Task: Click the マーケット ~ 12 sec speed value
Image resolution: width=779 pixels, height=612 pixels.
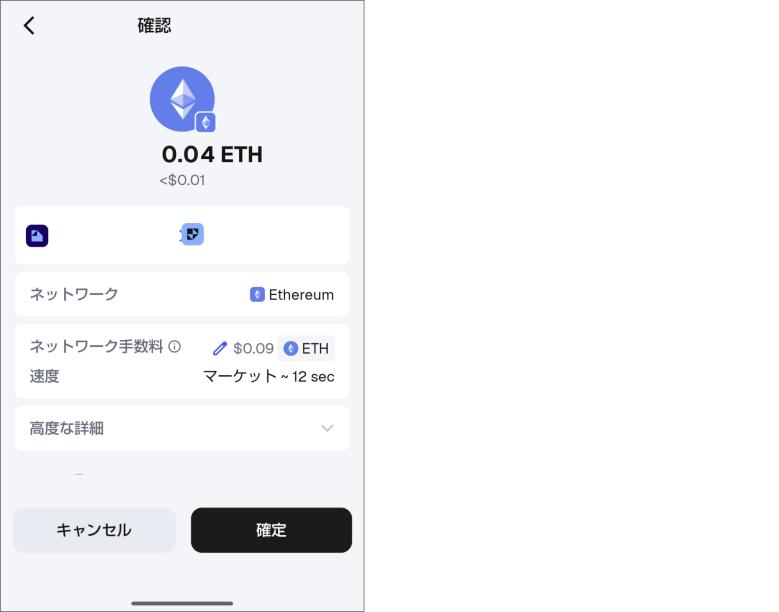Action: 268,377
